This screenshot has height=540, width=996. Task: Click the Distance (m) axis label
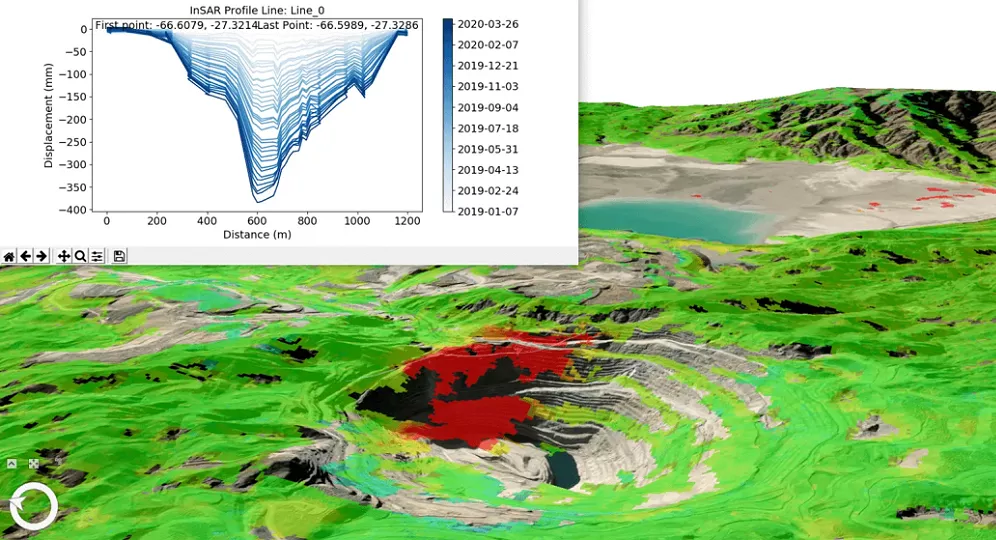(x=257, y=234)
